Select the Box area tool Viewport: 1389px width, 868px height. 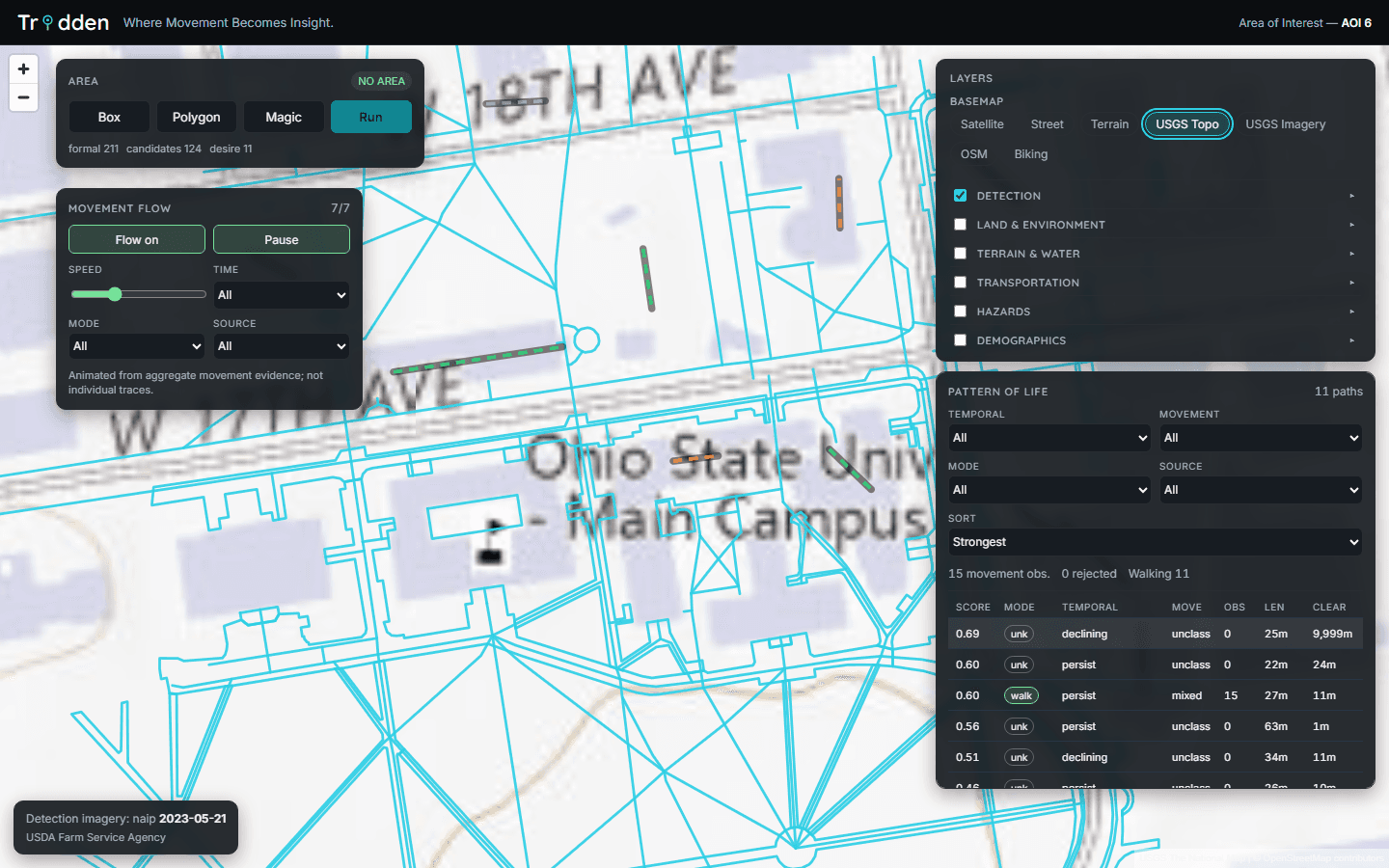click(109, 117)
